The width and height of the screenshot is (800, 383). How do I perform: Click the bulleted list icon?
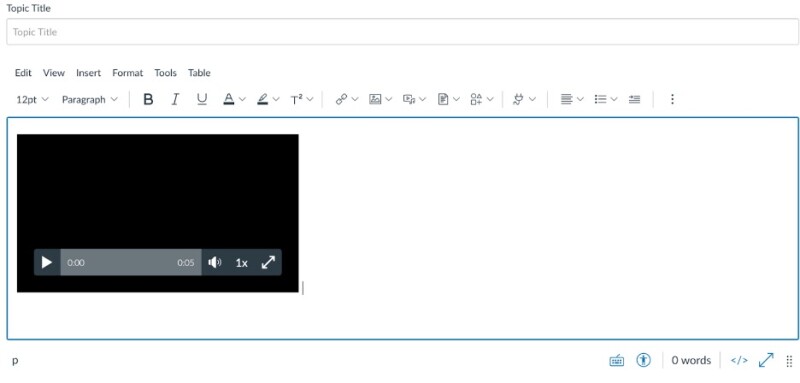click(x=600, y=99)
